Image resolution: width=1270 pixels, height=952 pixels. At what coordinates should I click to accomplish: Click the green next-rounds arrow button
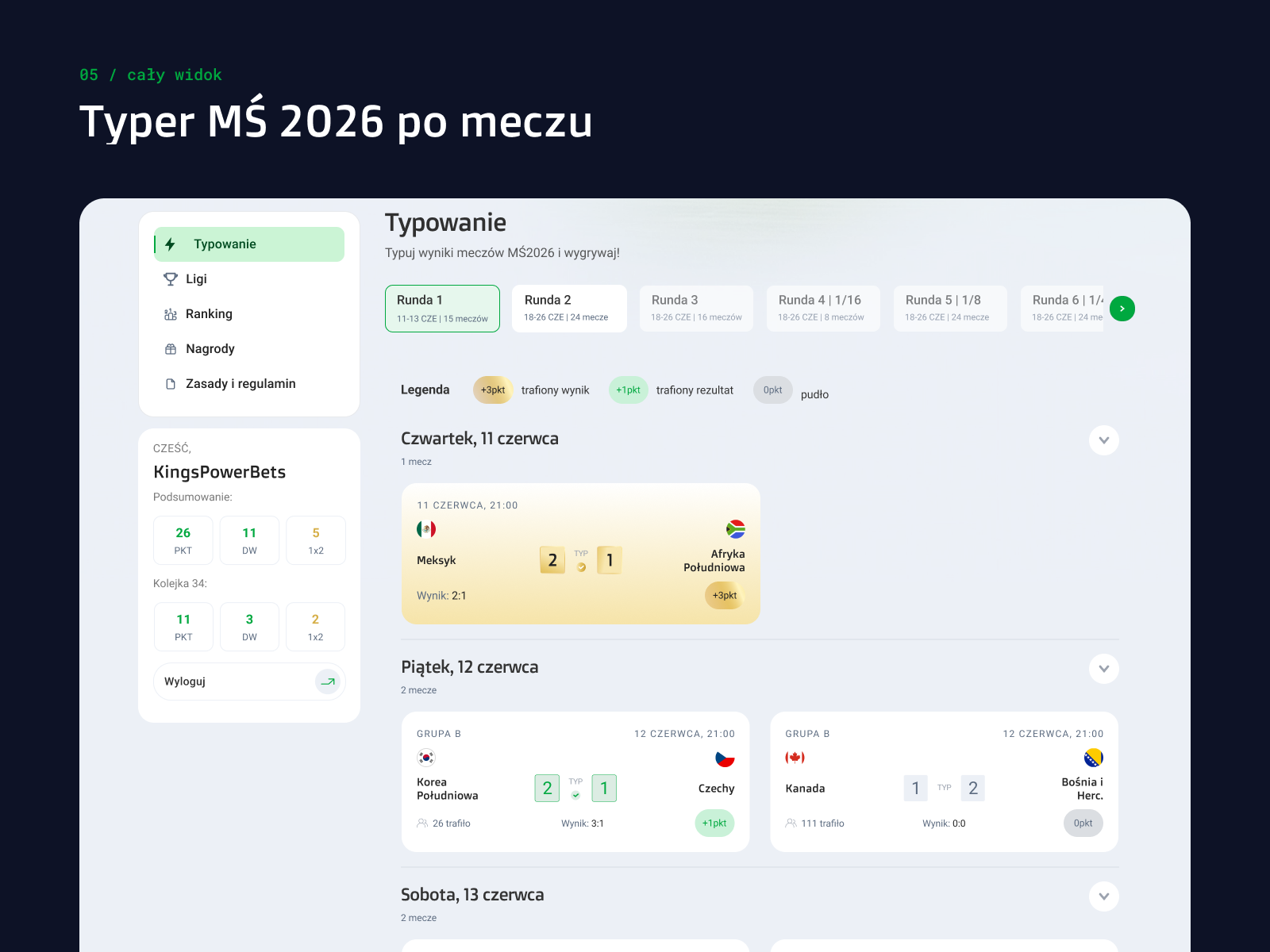click(1122, 309)
